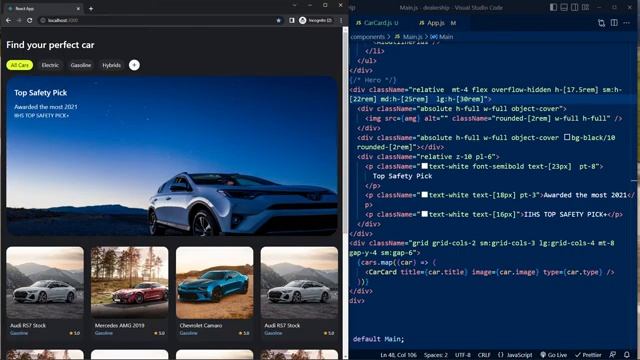Open the Incognito profile indicator
Viewport: 640px width, 360px height.
(x=316, y=20)
